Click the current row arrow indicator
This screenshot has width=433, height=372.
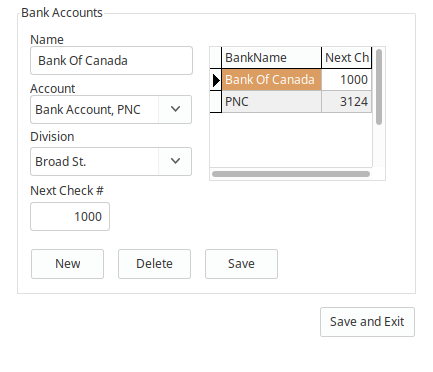click(216, 80)
